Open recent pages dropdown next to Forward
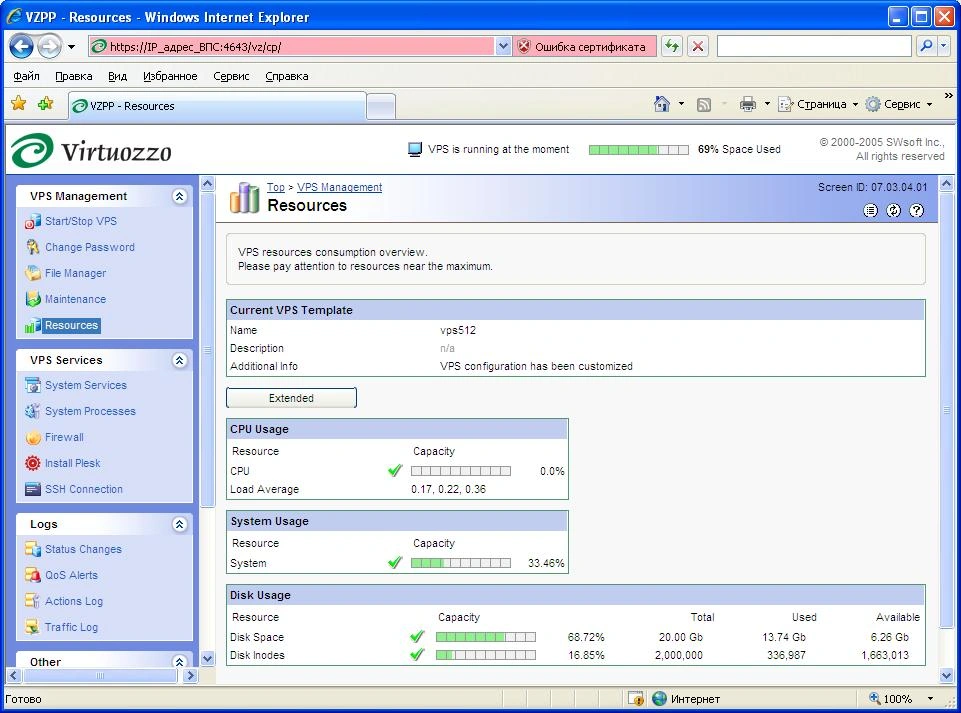This screenshot has height=713, width=961. click(71, 47)
